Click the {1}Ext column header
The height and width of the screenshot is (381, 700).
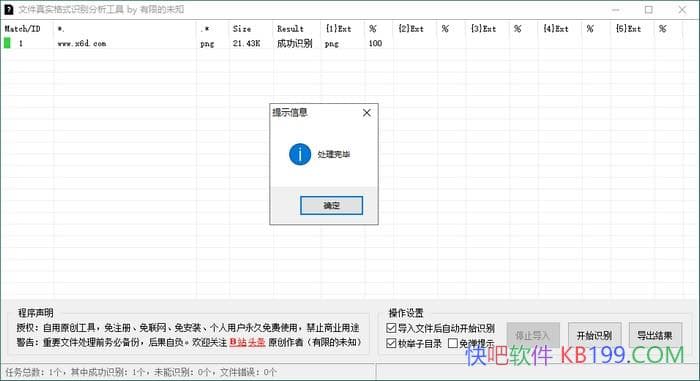pyautogui.click(x=338, y=29)
